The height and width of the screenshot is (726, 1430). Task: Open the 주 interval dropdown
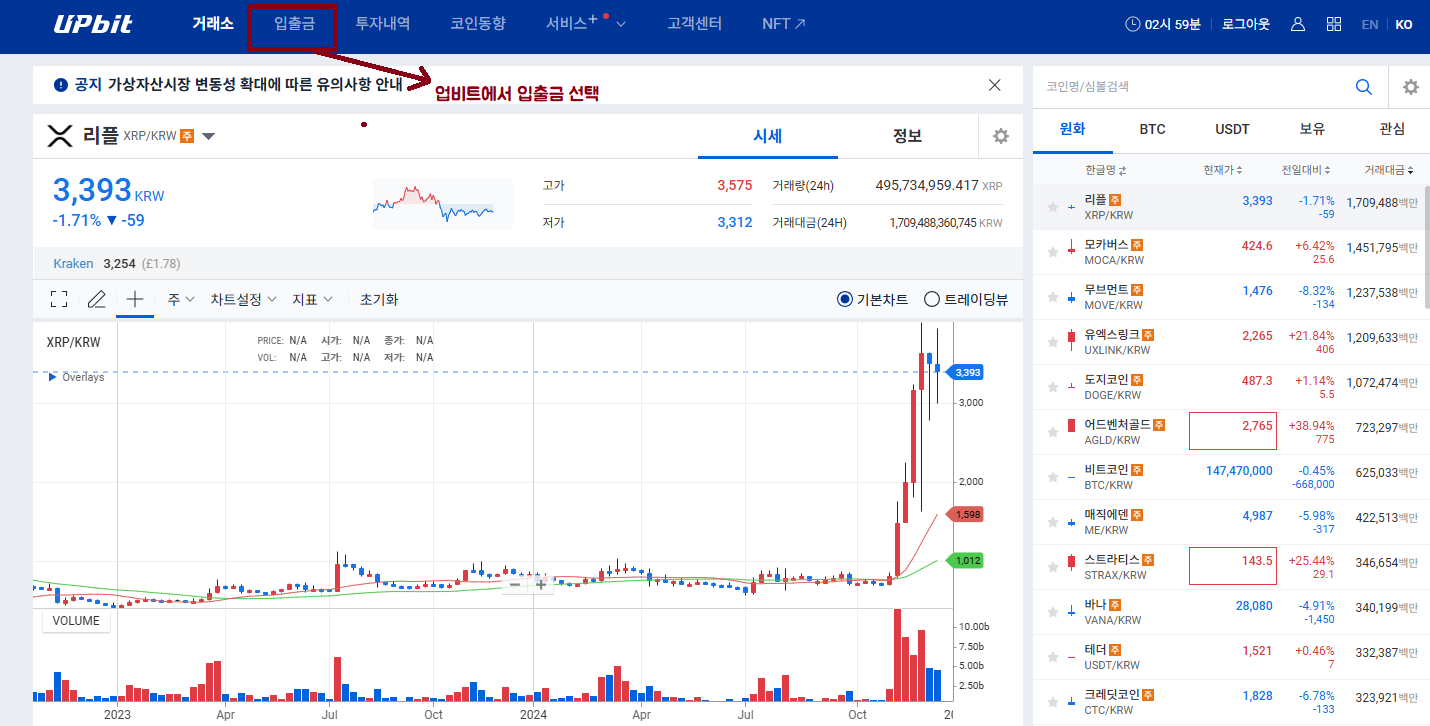coord(181,299)
